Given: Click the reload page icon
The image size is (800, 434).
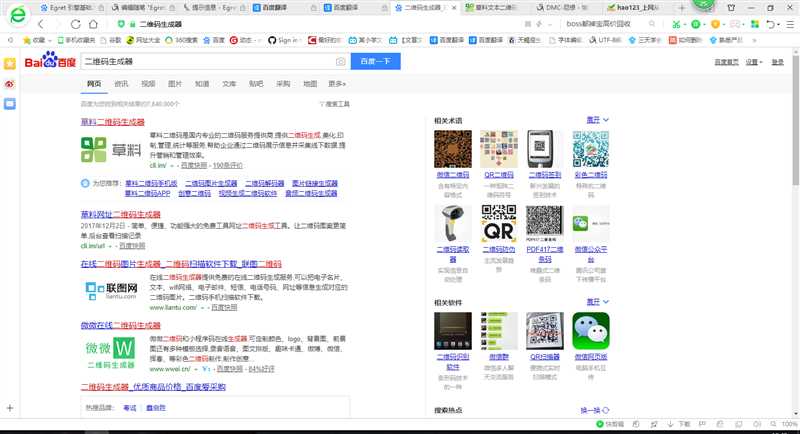Looking at the screenshot, I should click(x=76, y=24).
